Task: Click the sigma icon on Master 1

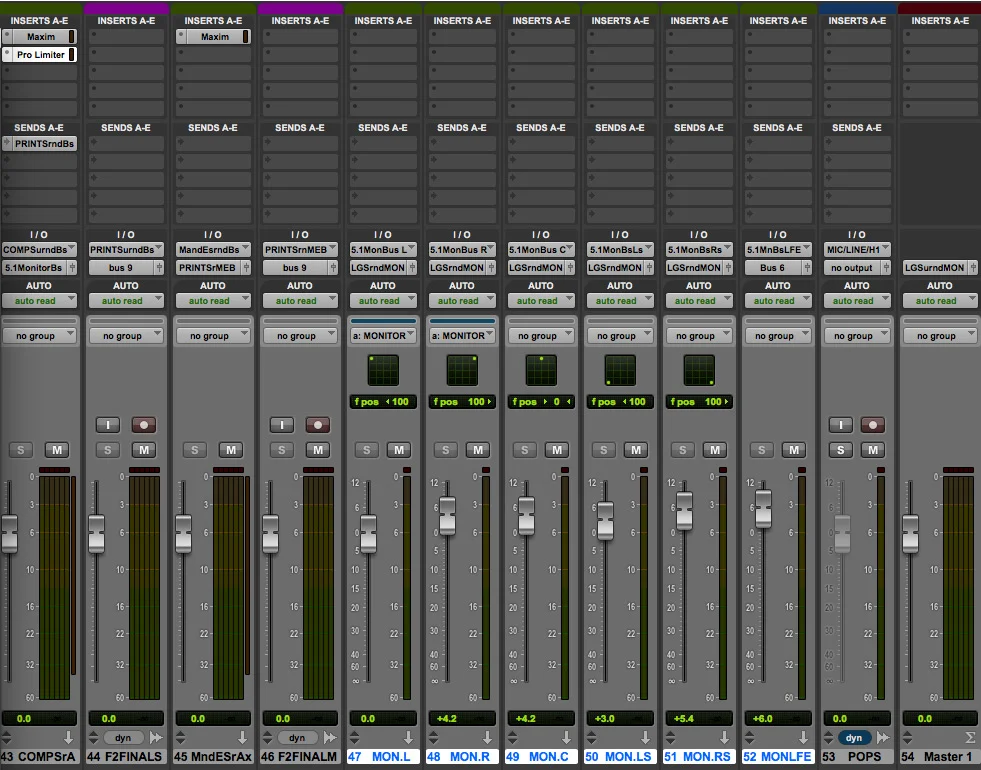Action: click(x=970, y=738)
